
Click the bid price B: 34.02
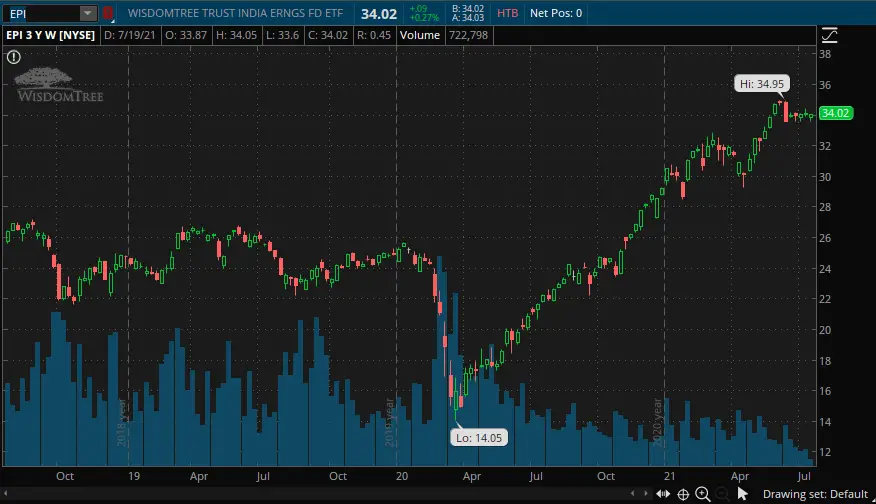point(468,8)
